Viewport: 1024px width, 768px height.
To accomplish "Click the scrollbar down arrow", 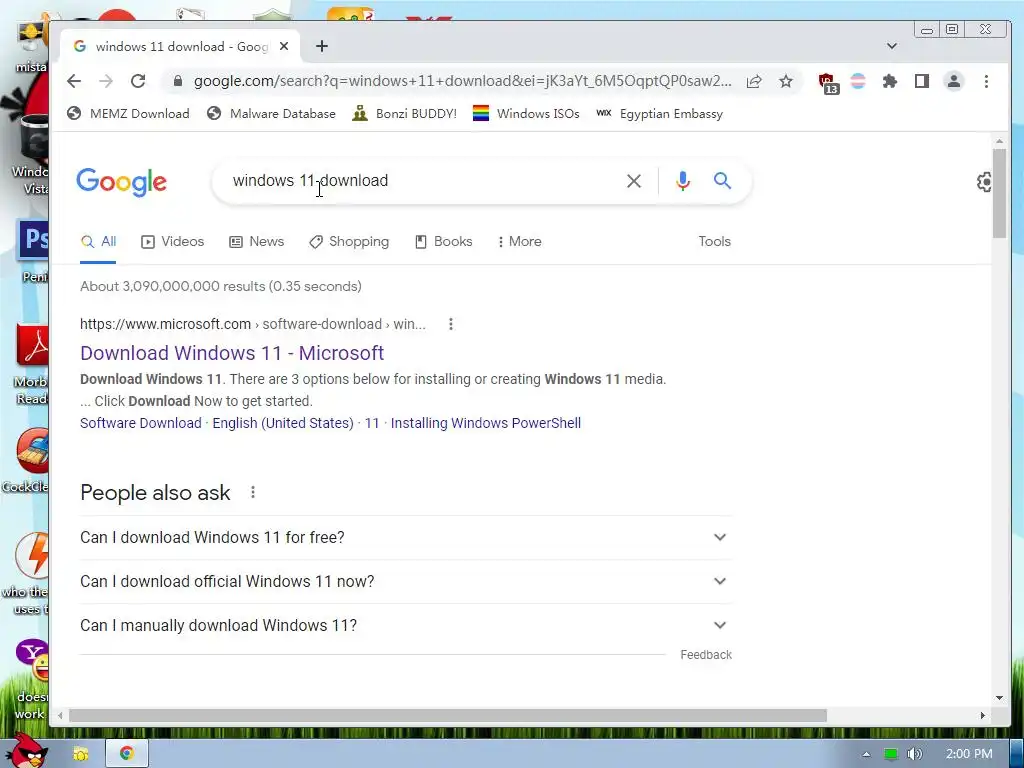I will pyautogui.click(x=999, y=697).
